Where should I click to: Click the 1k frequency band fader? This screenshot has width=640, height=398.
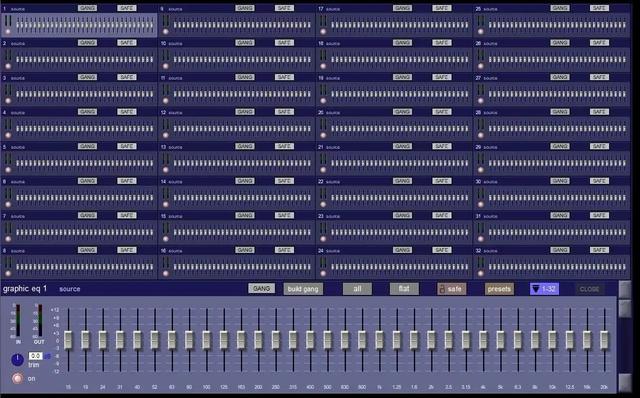[380, 340]
